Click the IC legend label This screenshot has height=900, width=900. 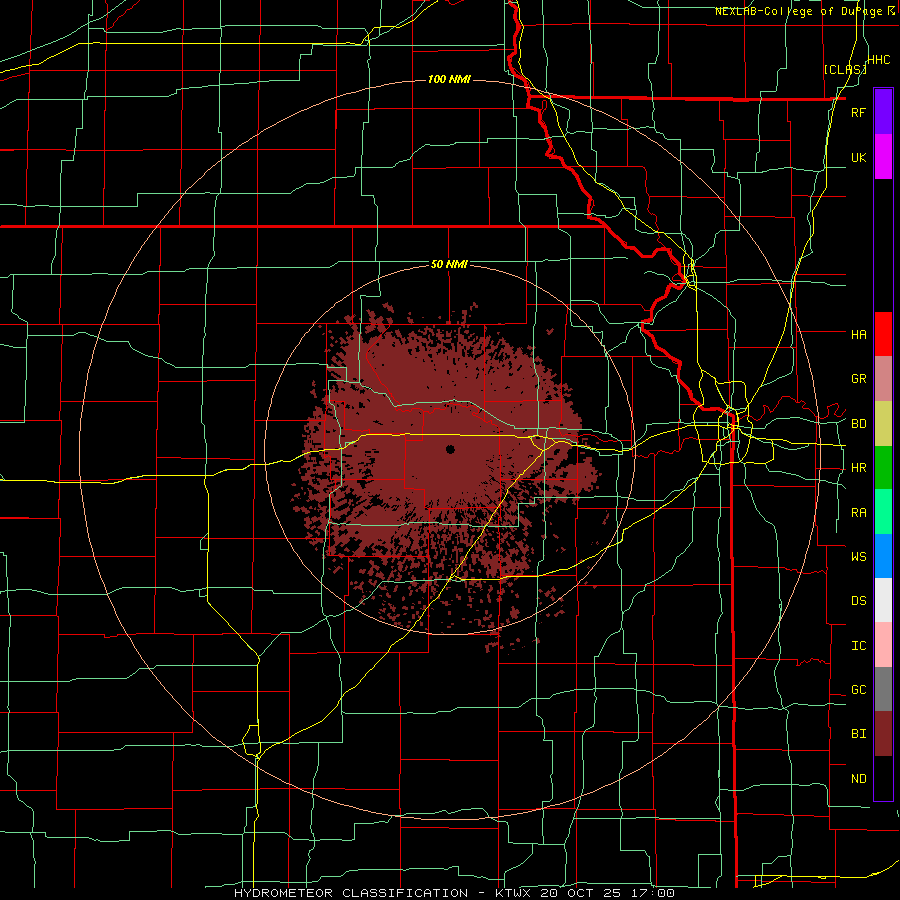coord(858,646)
